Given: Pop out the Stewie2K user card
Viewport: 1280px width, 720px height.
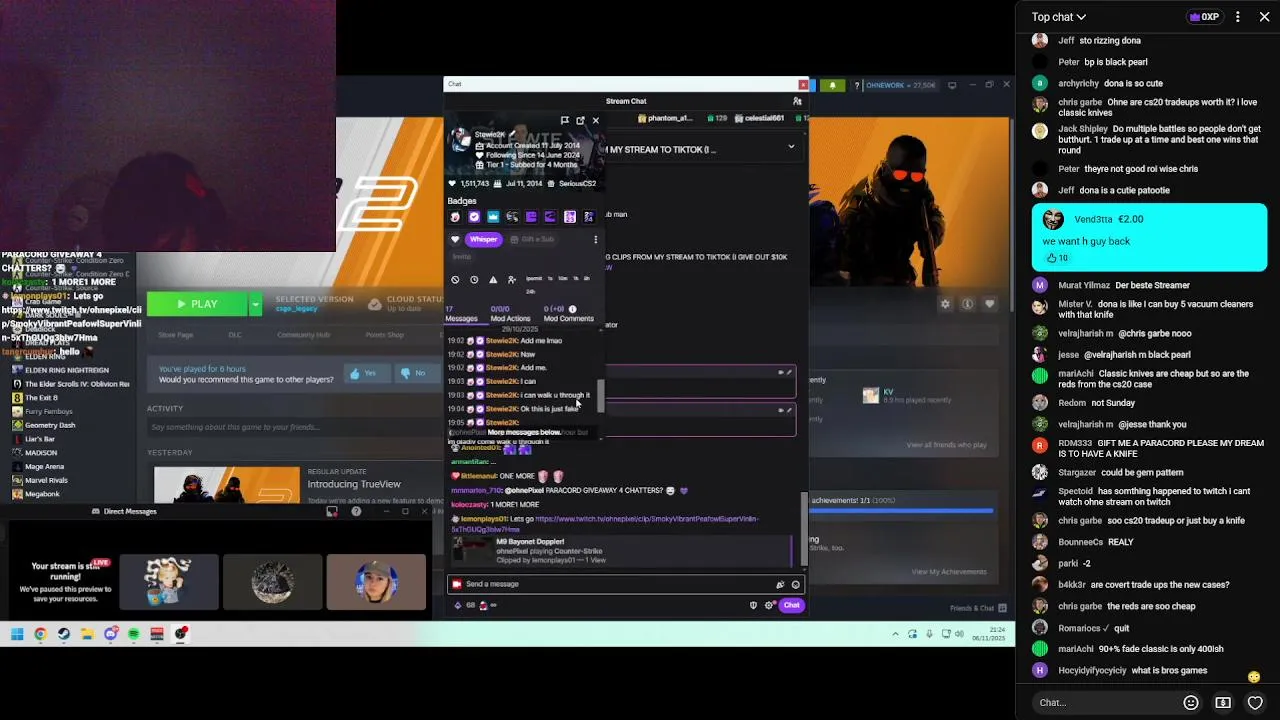Looking at the screenshot, I should click(x=580, y=120).
